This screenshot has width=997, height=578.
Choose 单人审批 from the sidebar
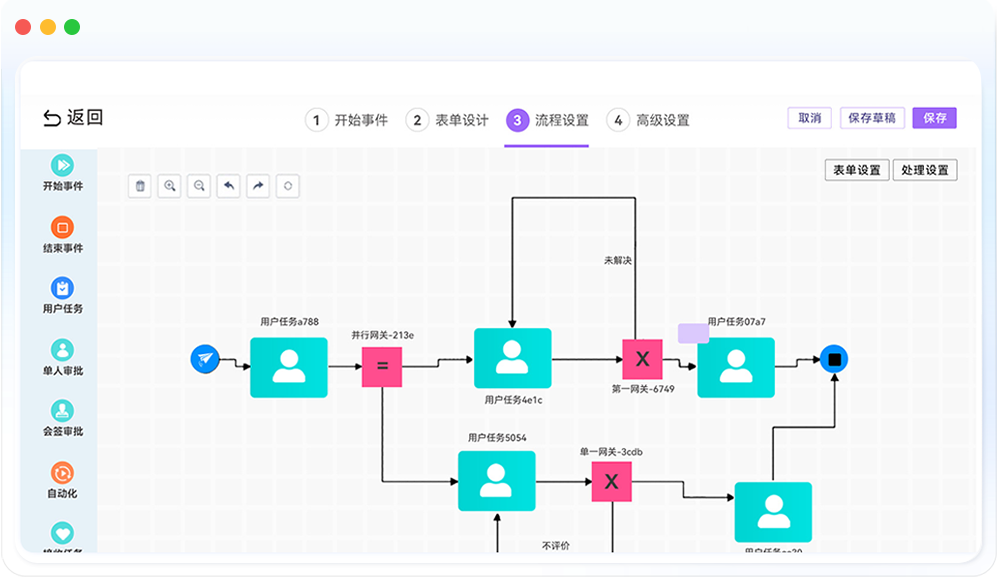coord(62,351)
